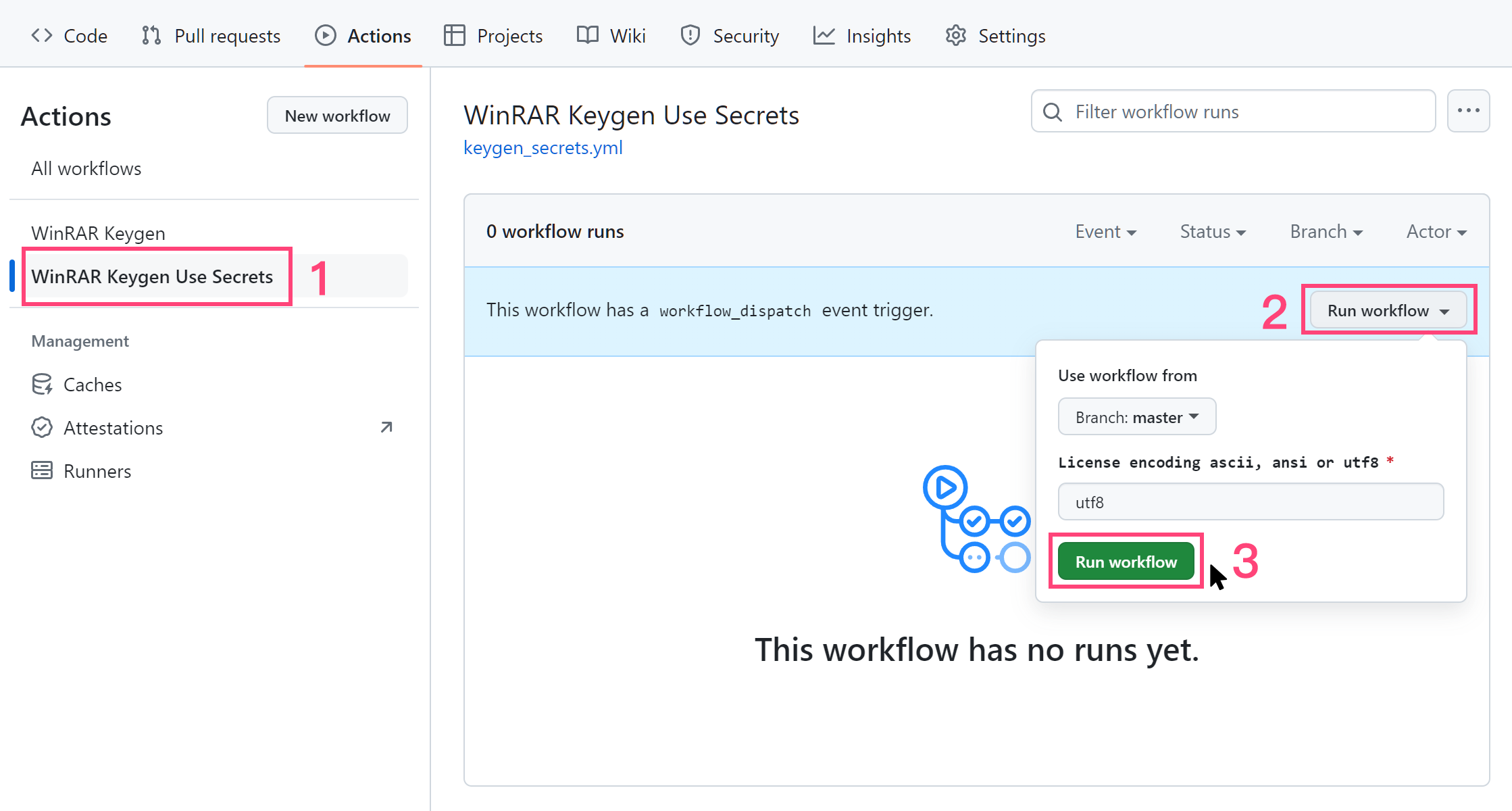The width and height of the screenshot is (1512, 811).
Task: Click the Pull requests icon
Action: click(x=151, y=36)
